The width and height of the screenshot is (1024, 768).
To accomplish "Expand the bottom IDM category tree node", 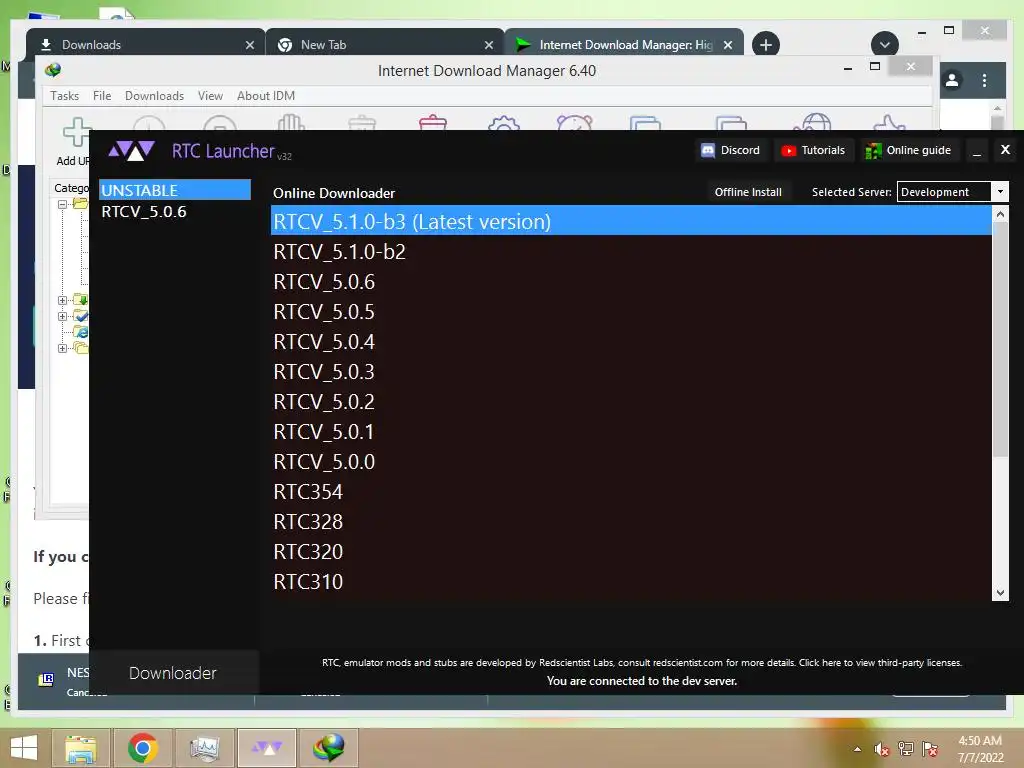I will [63, 348].
